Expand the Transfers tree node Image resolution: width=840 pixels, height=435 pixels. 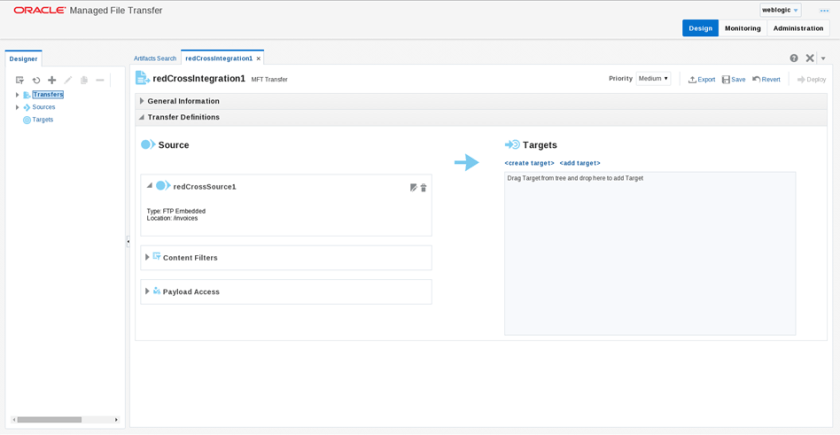tap(17, 95)
